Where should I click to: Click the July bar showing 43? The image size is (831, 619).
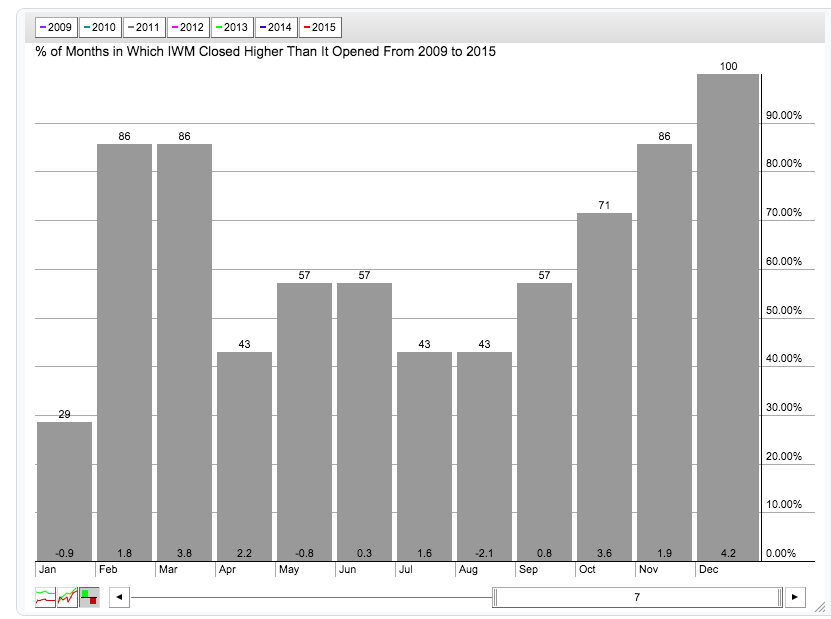(425, 456)
